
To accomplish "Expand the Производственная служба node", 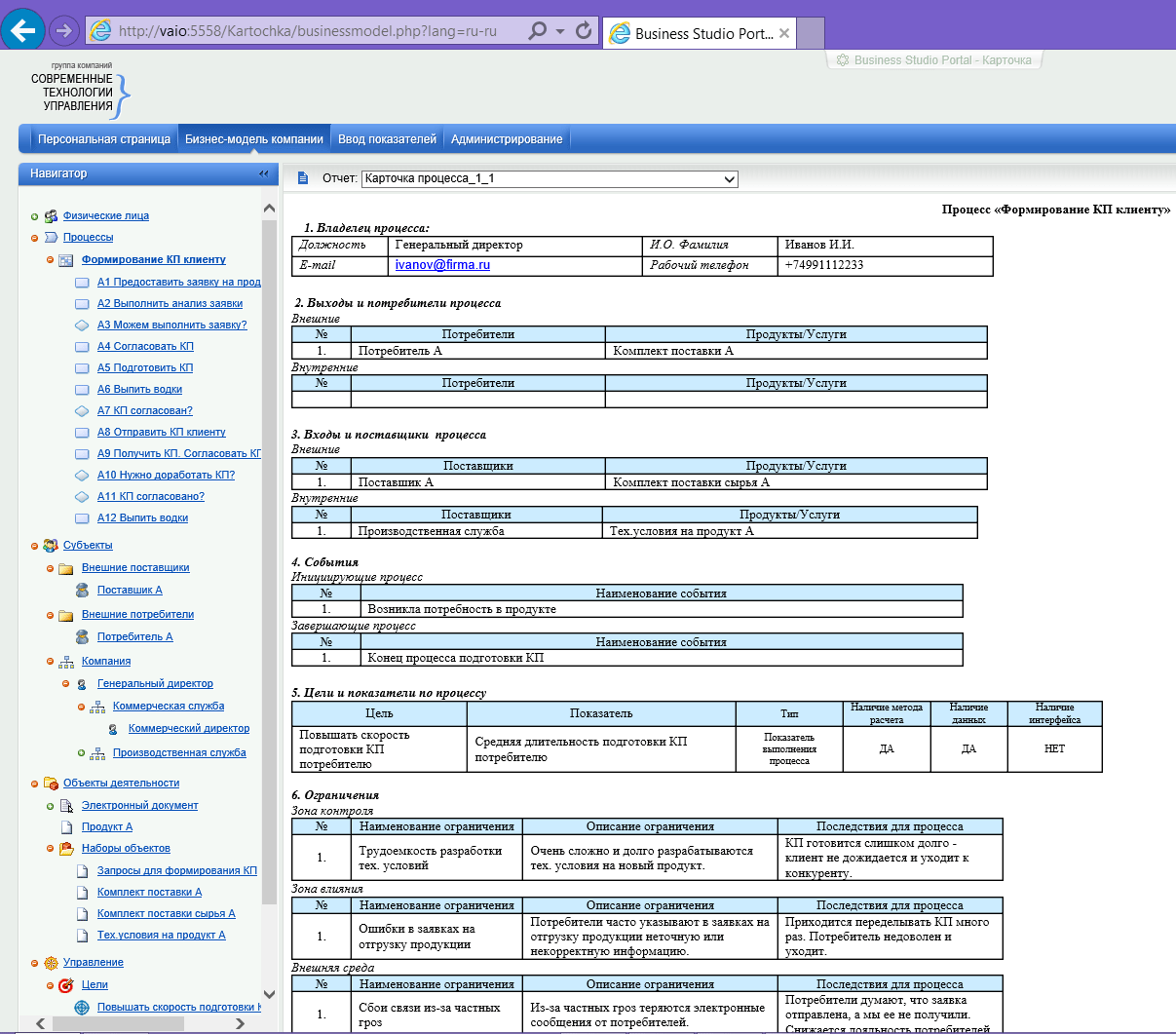I will point(82,753).
